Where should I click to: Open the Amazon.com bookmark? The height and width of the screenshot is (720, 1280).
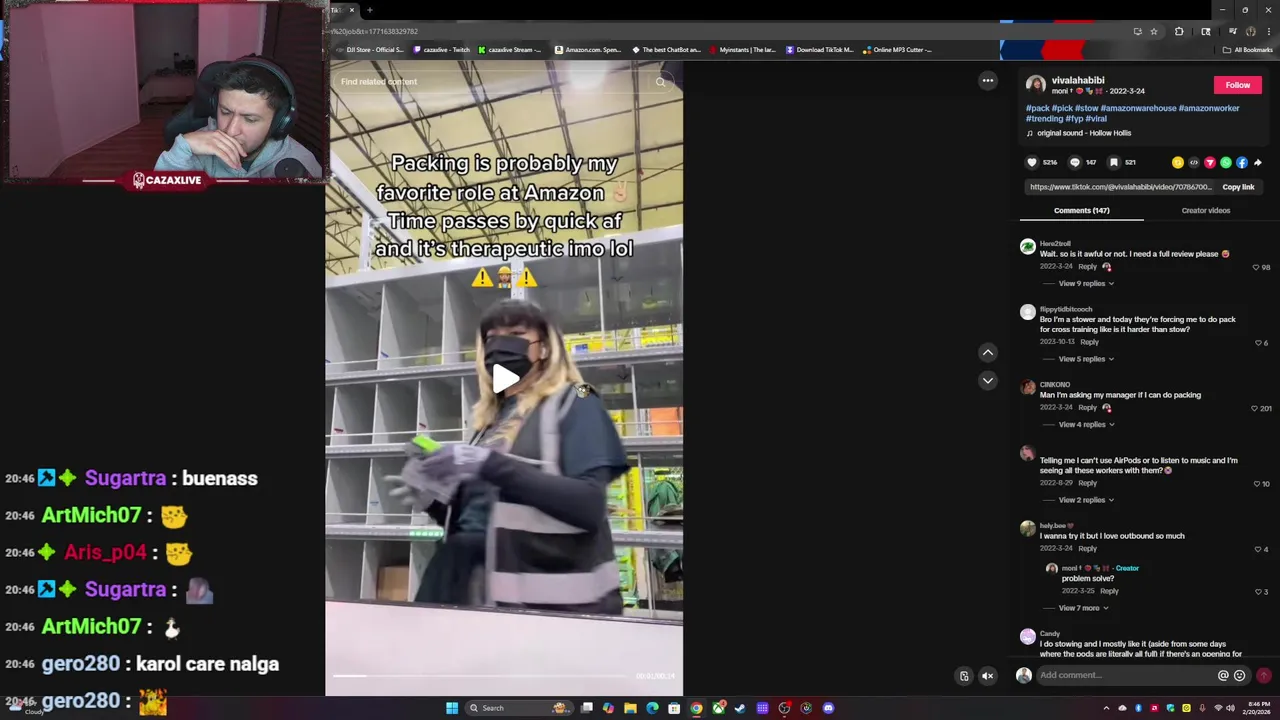coord(588,50)
